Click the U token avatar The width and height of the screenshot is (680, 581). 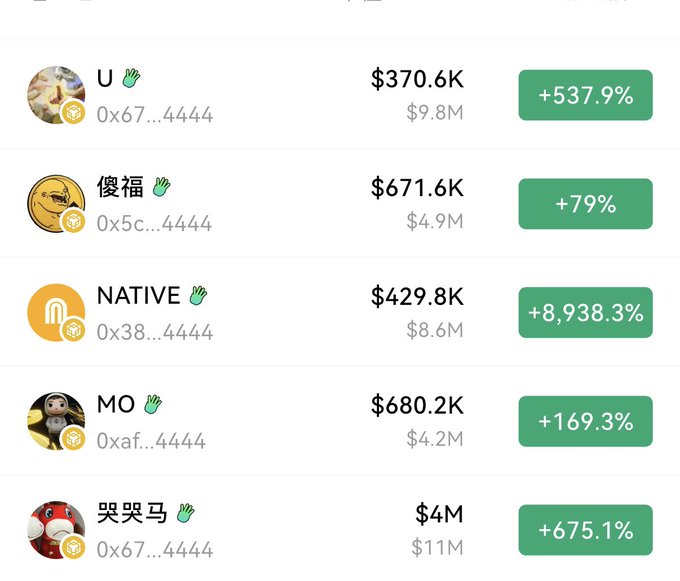[x=55, y=95]
